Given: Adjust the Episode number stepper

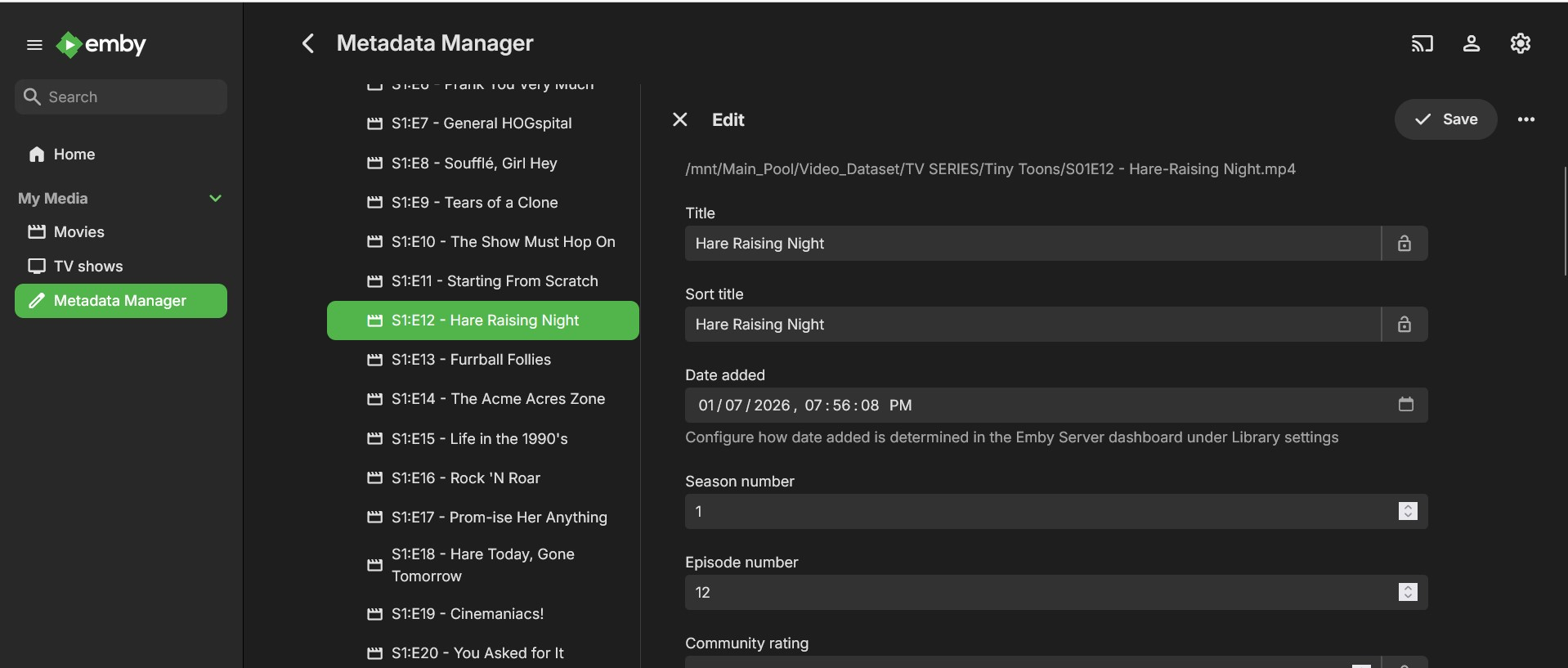Looking at the screenshot, I should (x=1407, y=592).
